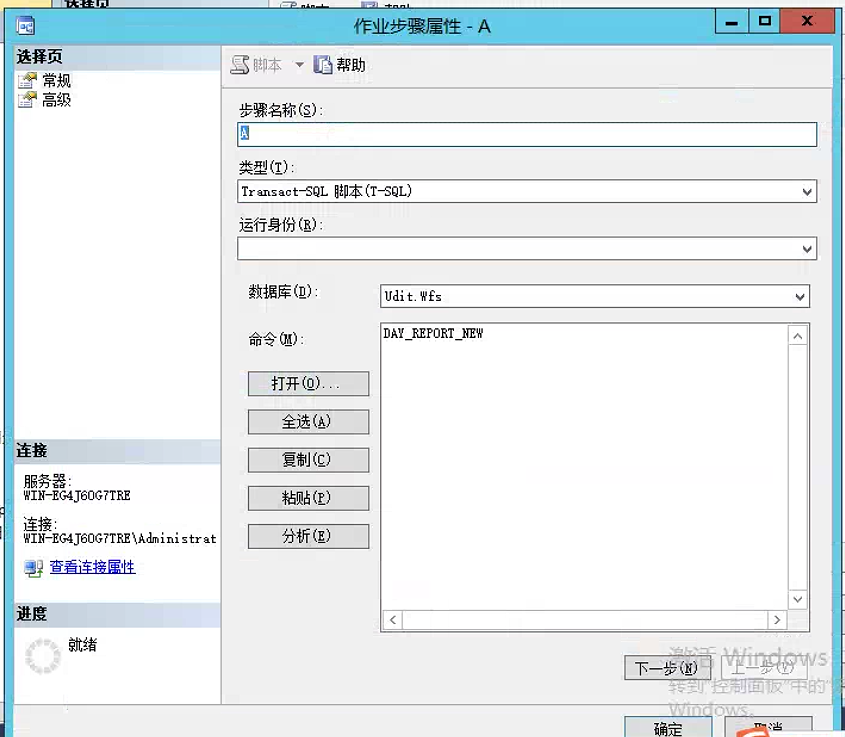Click the Parse (E) button
This screenshot has width=845, height=737.
pyautogui.click(x=308, y=536)
